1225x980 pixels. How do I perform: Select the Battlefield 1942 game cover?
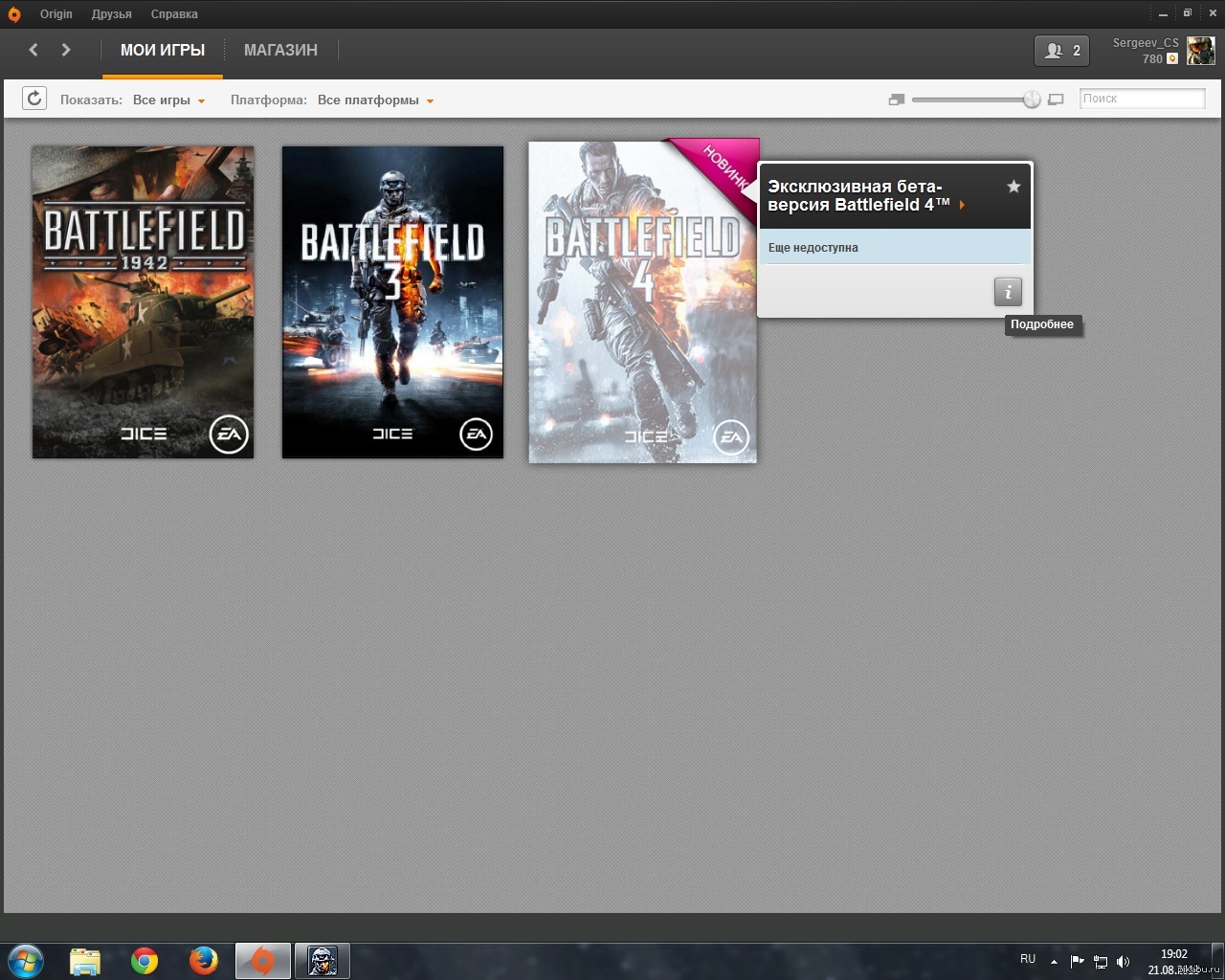[144, 302]
